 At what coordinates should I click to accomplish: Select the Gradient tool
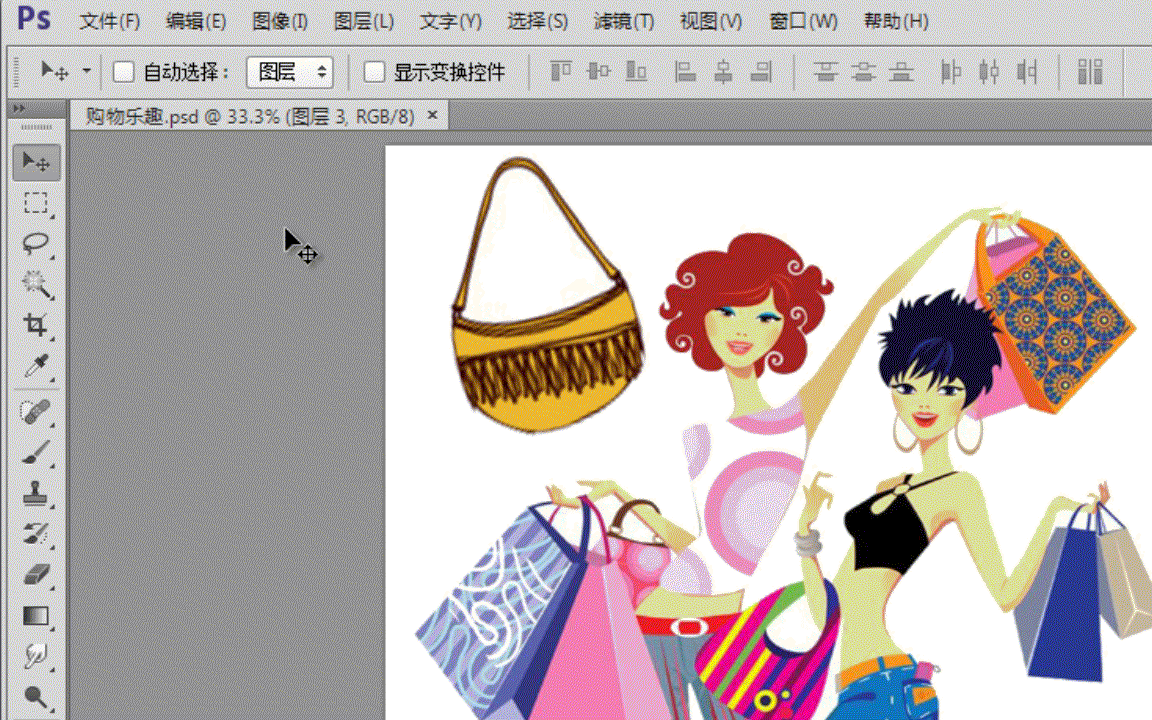pyautogui.click(x=36, y=616)
